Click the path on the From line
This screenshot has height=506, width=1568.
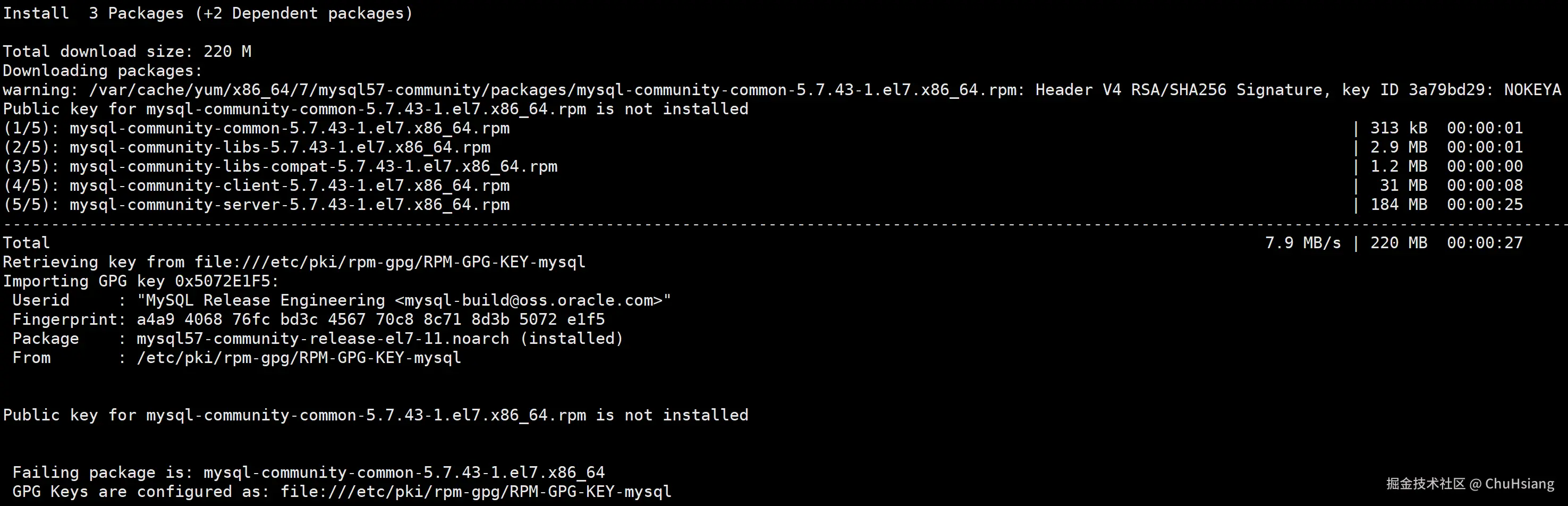298,357
